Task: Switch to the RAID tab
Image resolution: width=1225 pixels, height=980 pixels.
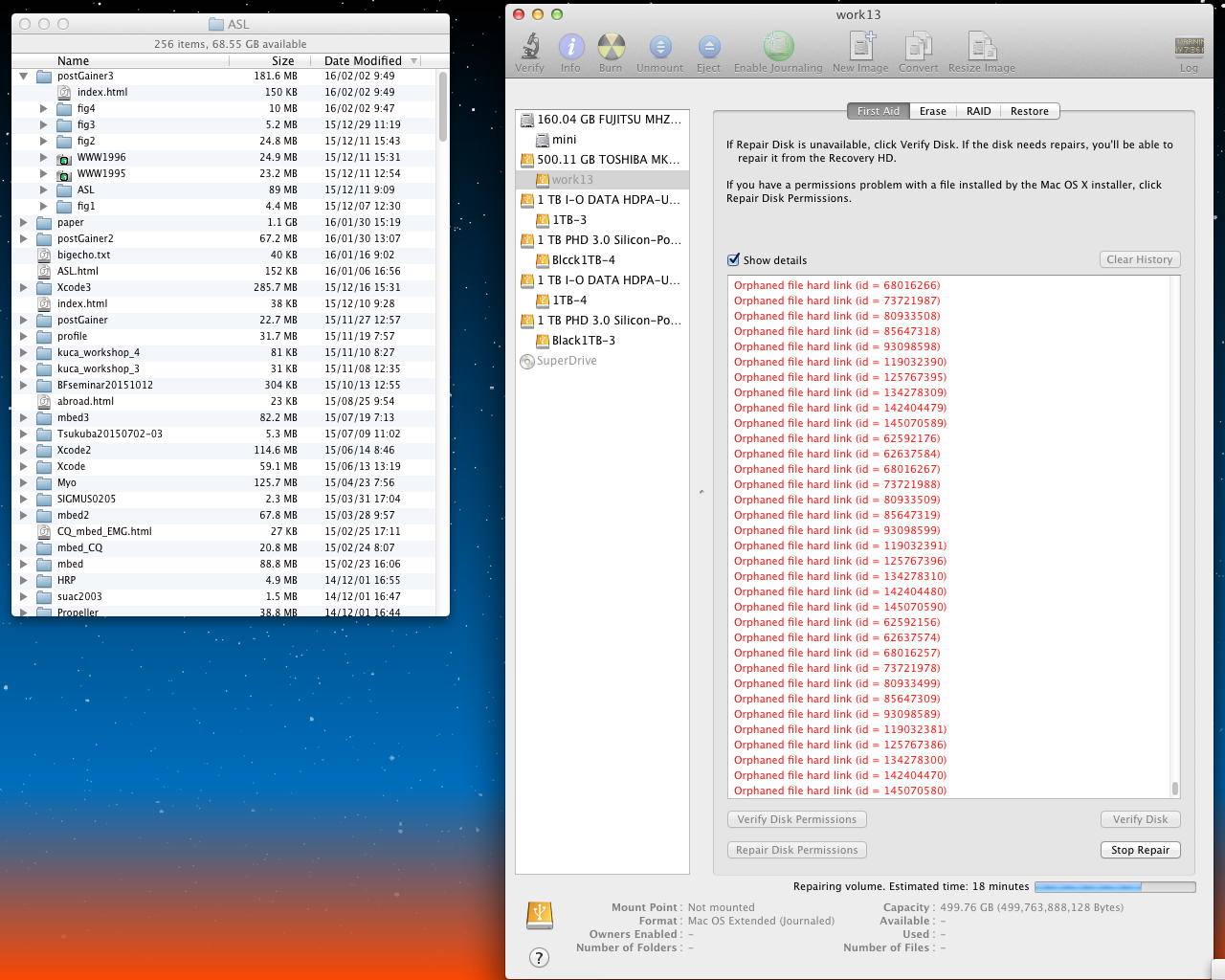Action: pyautogui.click(x=978, y=111)
